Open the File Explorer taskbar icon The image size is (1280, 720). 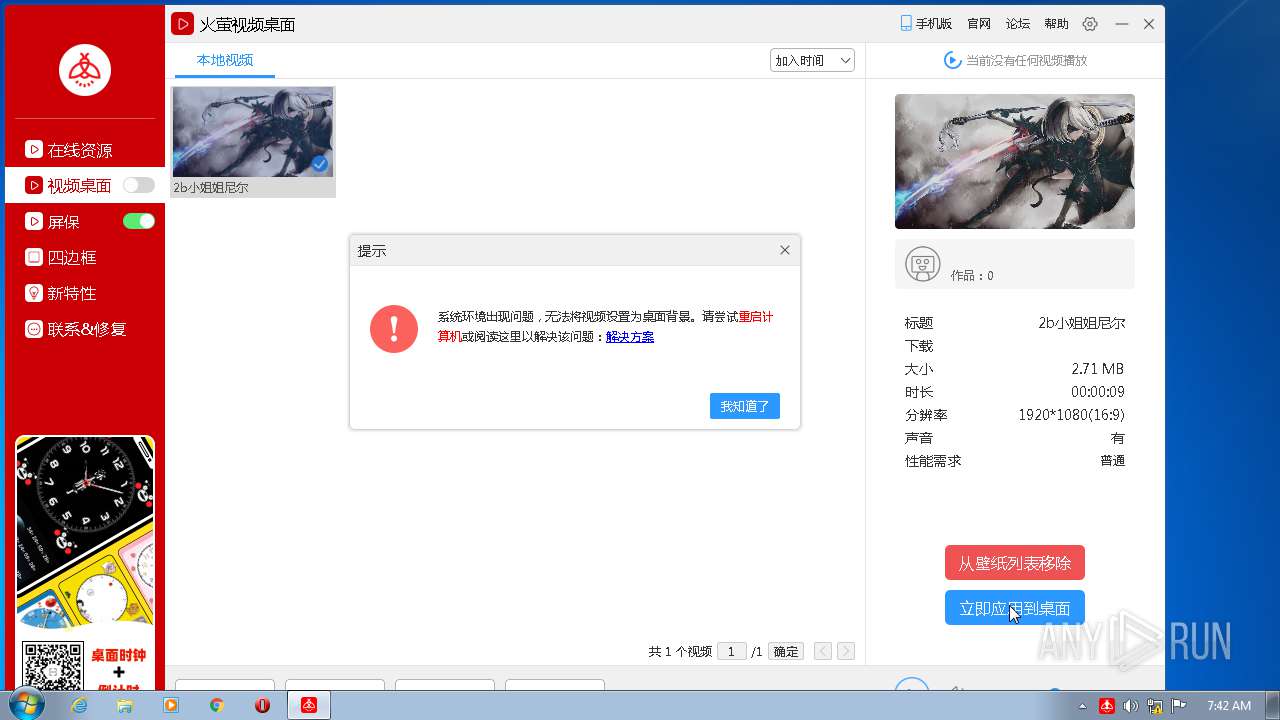click(x=125, y=705)
